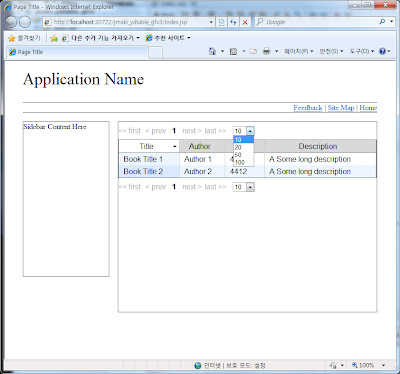Click the Help question mark icon

(382, 51)
